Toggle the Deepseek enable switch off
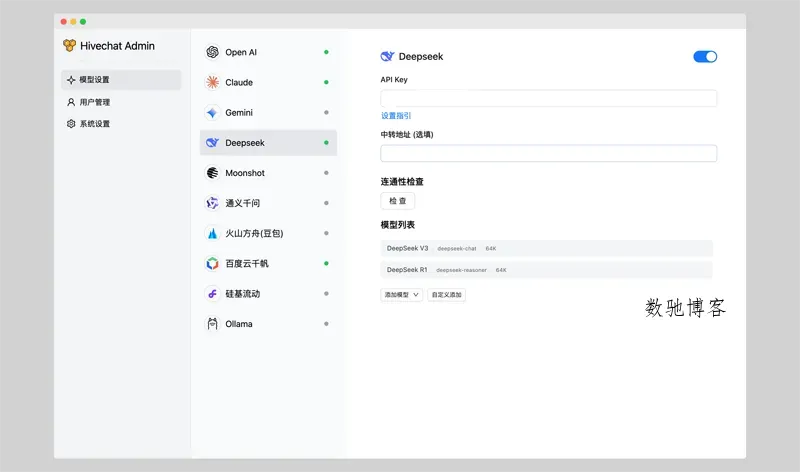The height and width of the screenshot is (472, 800). tap(705, 57)
